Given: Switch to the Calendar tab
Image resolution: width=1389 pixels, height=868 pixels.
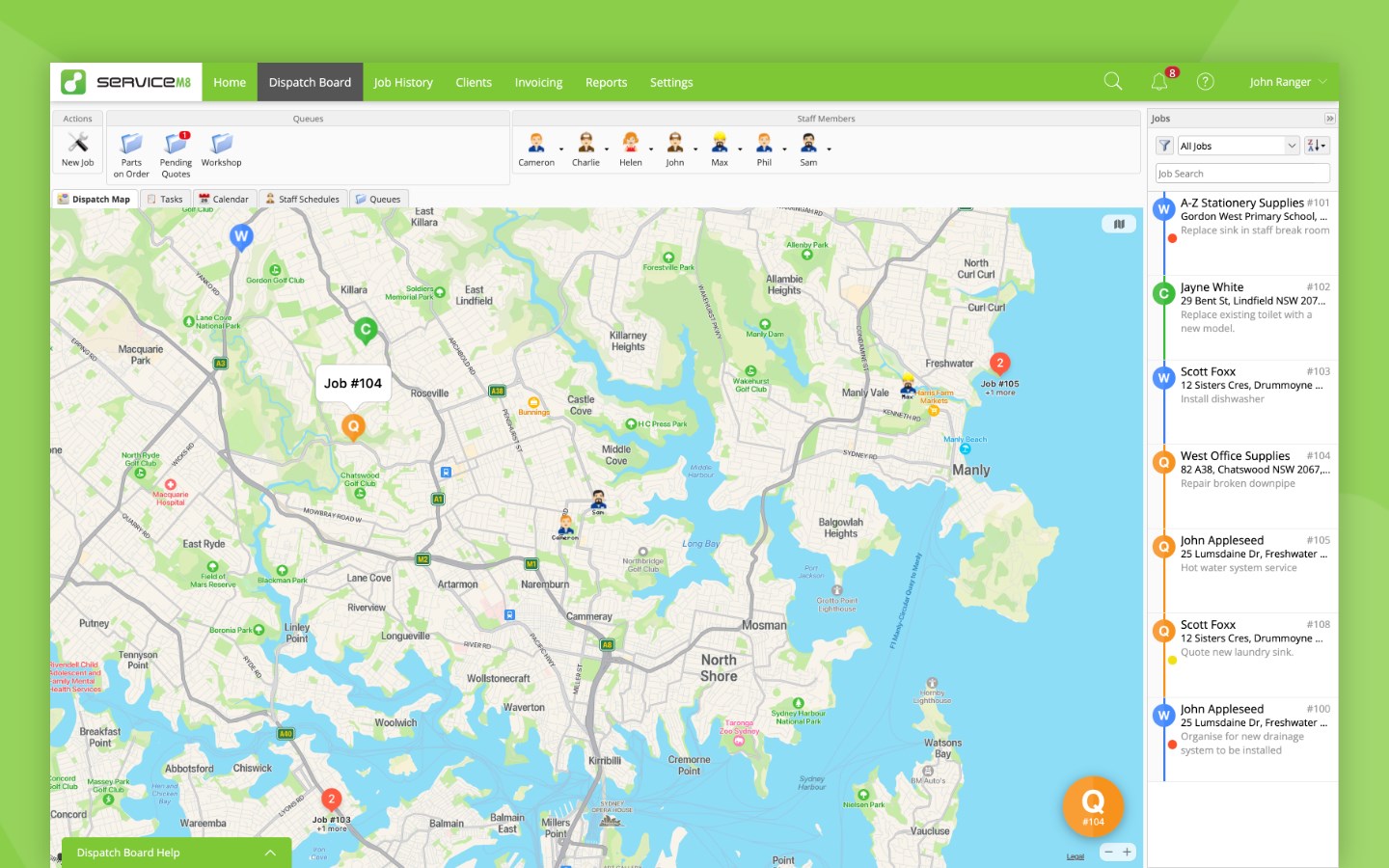Looking at the screenshot, I should 224,199.
